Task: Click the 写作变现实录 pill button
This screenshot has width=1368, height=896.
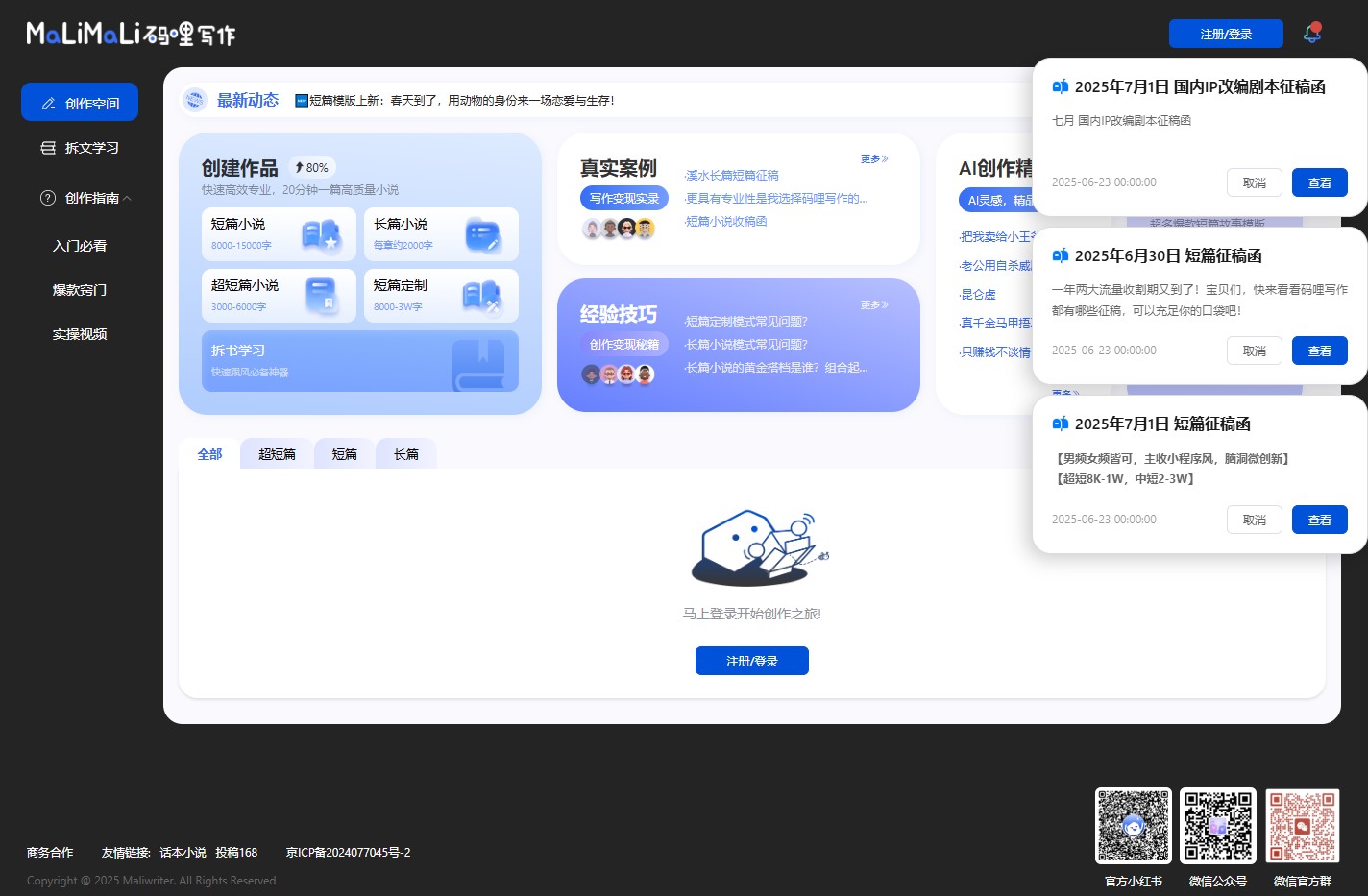Action: pyautogui.click(x=624, y=198)
